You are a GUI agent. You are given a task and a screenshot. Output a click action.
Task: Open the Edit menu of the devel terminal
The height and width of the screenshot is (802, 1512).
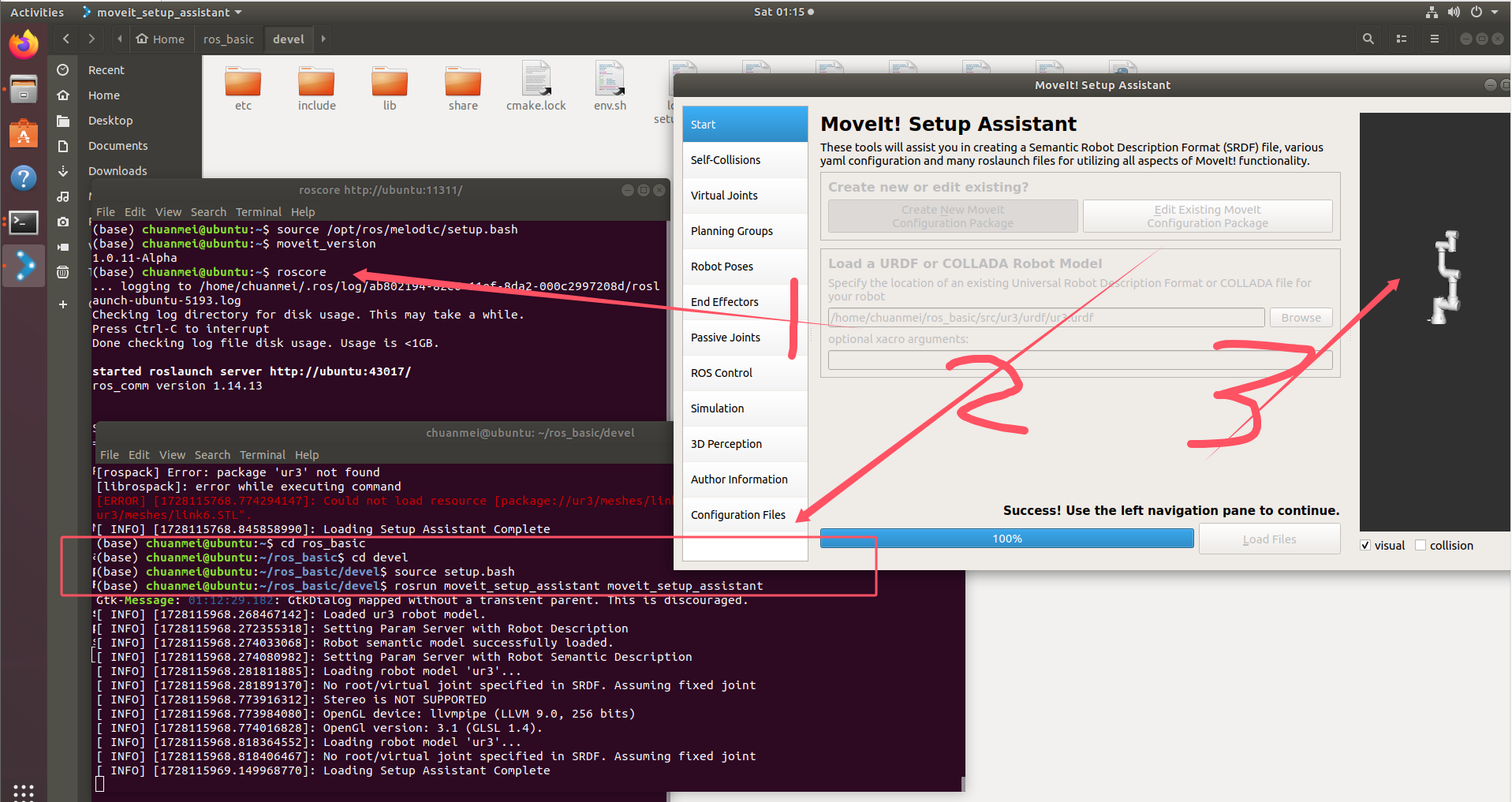tap(139, 454)
